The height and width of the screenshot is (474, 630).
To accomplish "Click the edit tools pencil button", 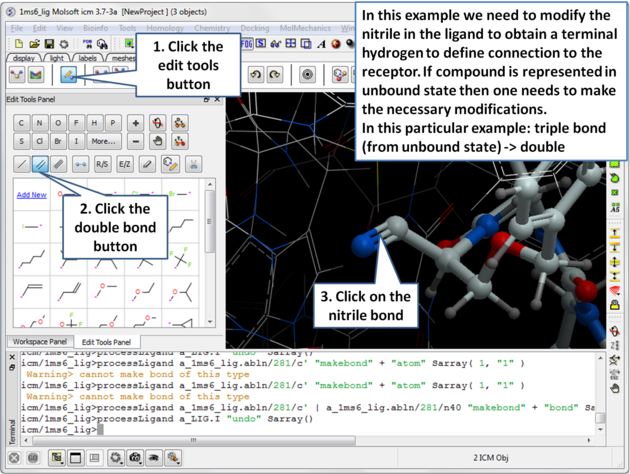I will (67, 75).
